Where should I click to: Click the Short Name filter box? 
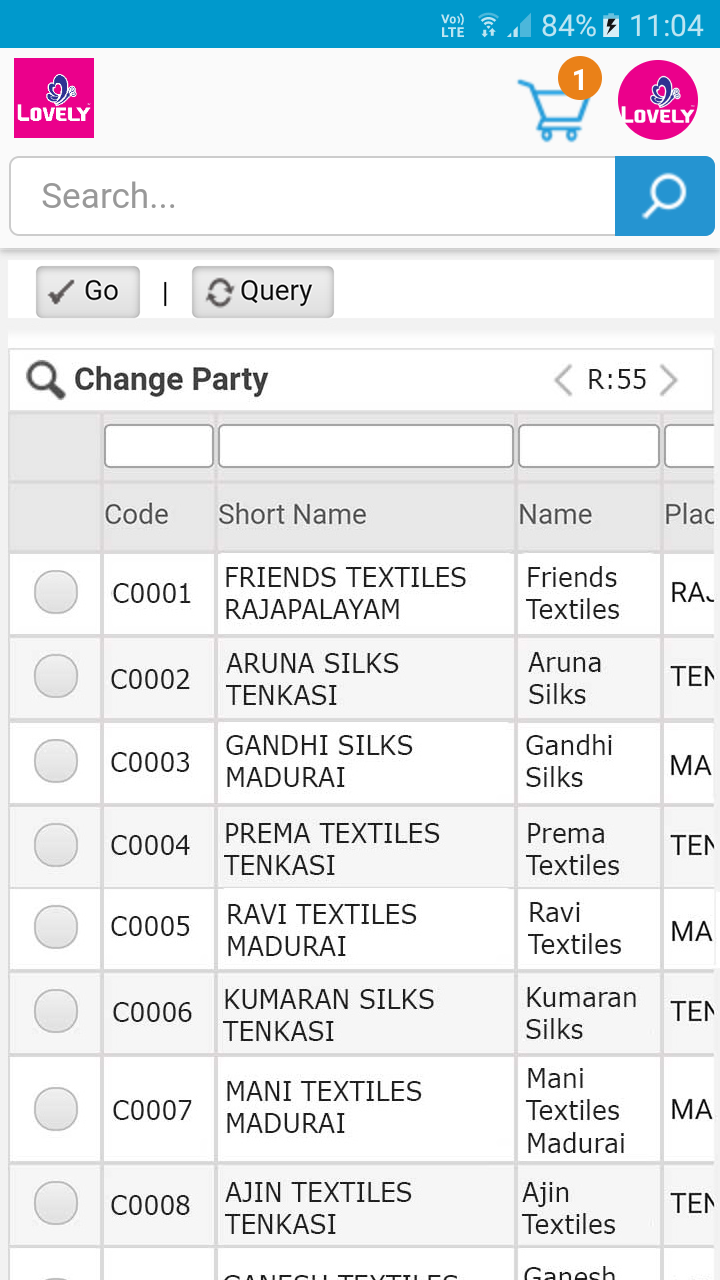pyautogui.click(x=365, y=446)
